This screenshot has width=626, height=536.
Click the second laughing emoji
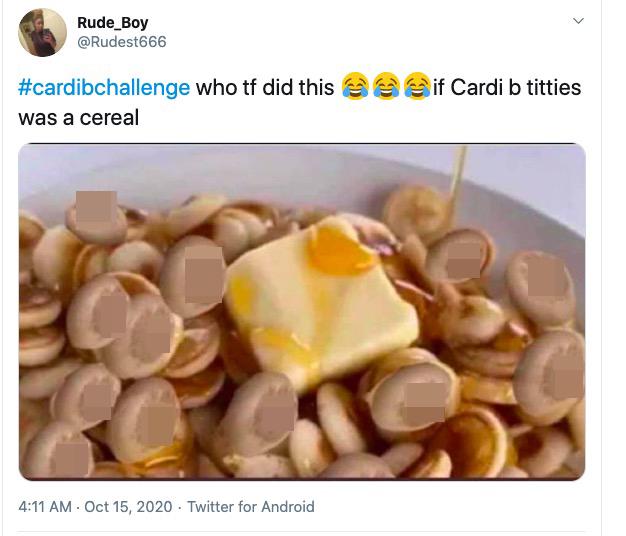click(386, 86)
